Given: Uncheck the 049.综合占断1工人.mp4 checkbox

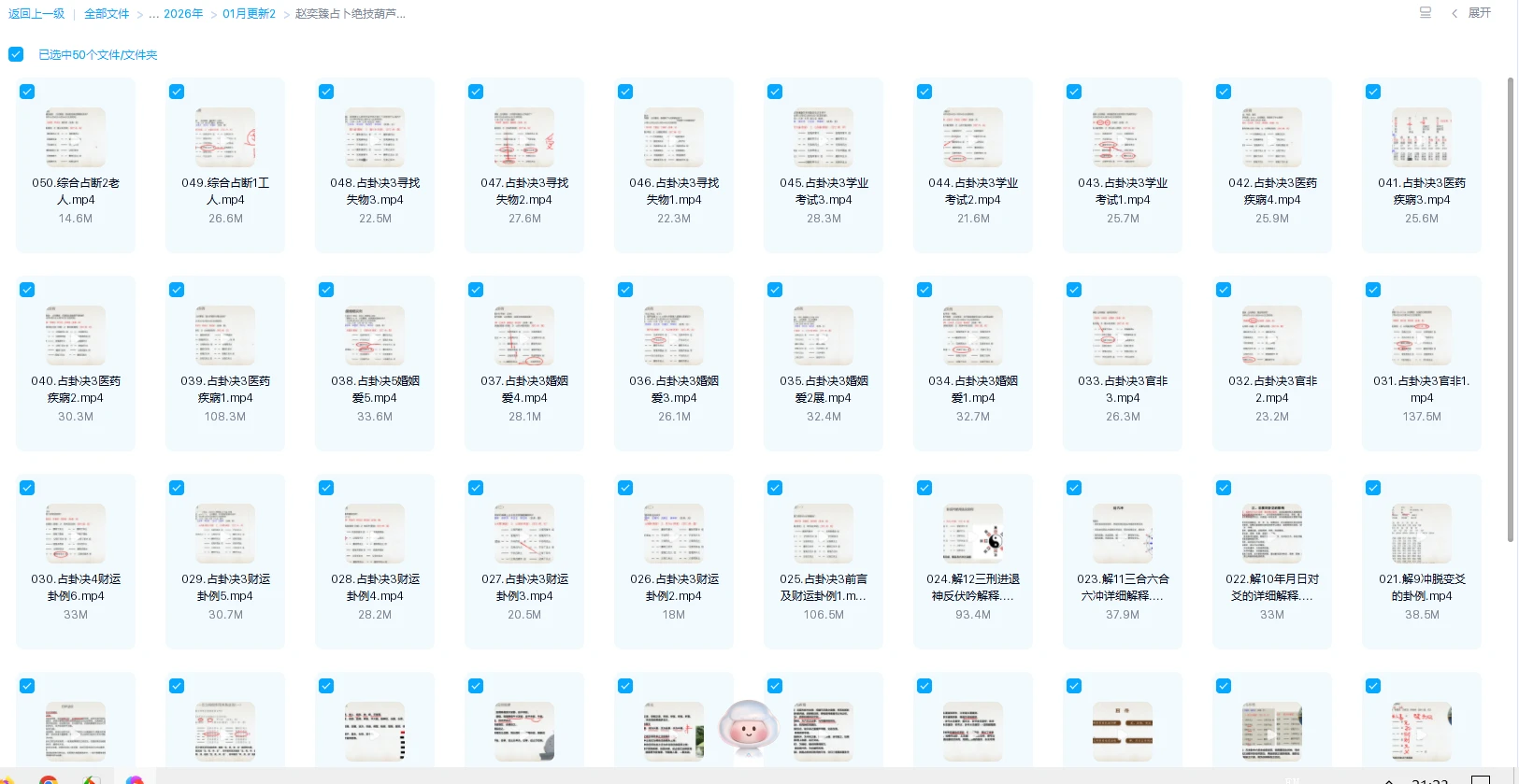Looking at the screenshot, I should [177, 92].
